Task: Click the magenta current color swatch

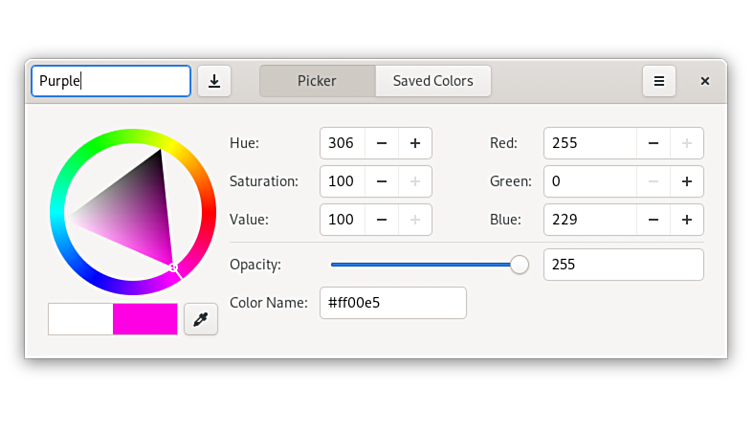Action: point(145,319)
